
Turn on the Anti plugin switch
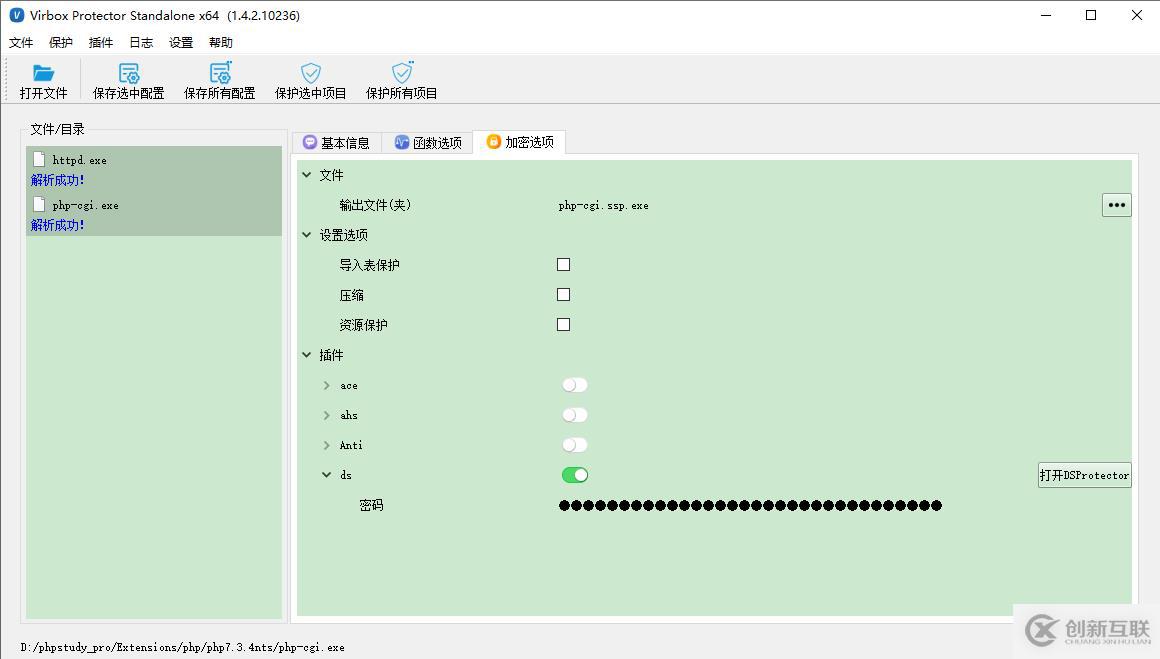(x=575, y=445)
